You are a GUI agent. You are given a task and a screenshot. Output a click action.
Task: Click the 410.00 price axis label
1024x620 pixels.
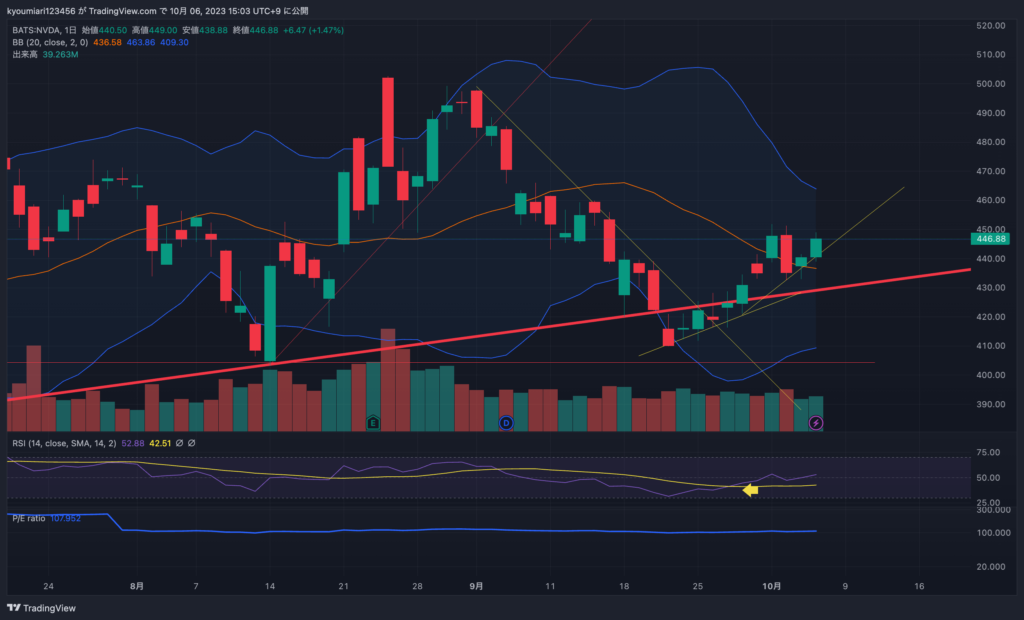991,346
